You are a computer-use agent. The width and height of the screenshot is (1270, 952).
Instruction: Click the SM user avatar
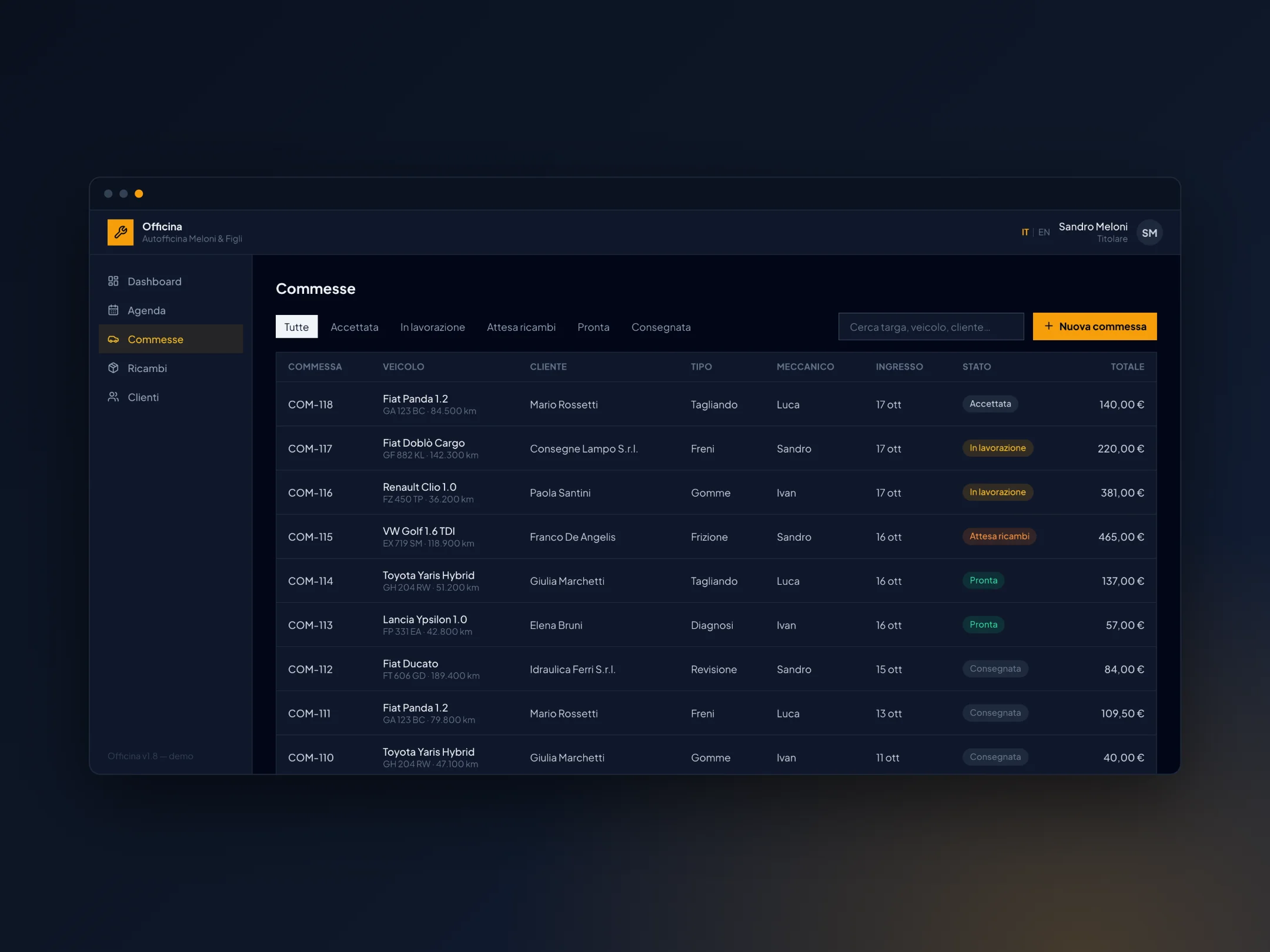pyautogui.click(x=1149, y=233)
